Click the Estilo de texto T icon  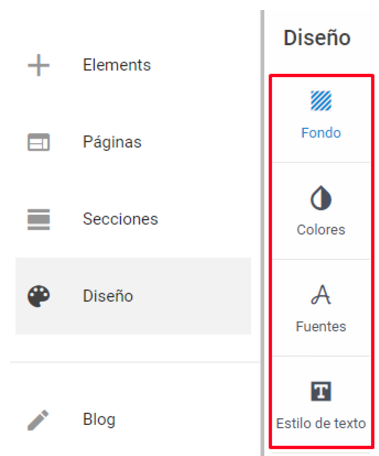tap(321, 391)
